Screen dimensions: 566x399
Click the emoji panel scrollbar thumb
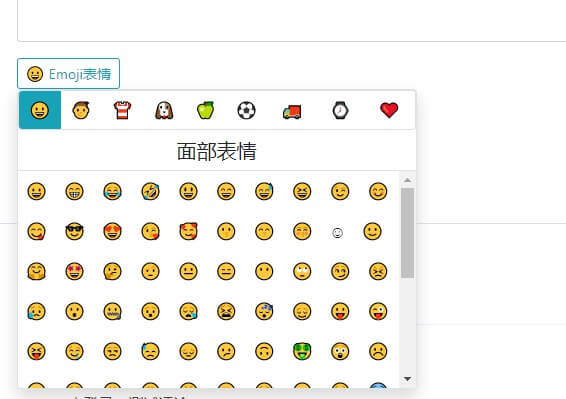point(408,233)
